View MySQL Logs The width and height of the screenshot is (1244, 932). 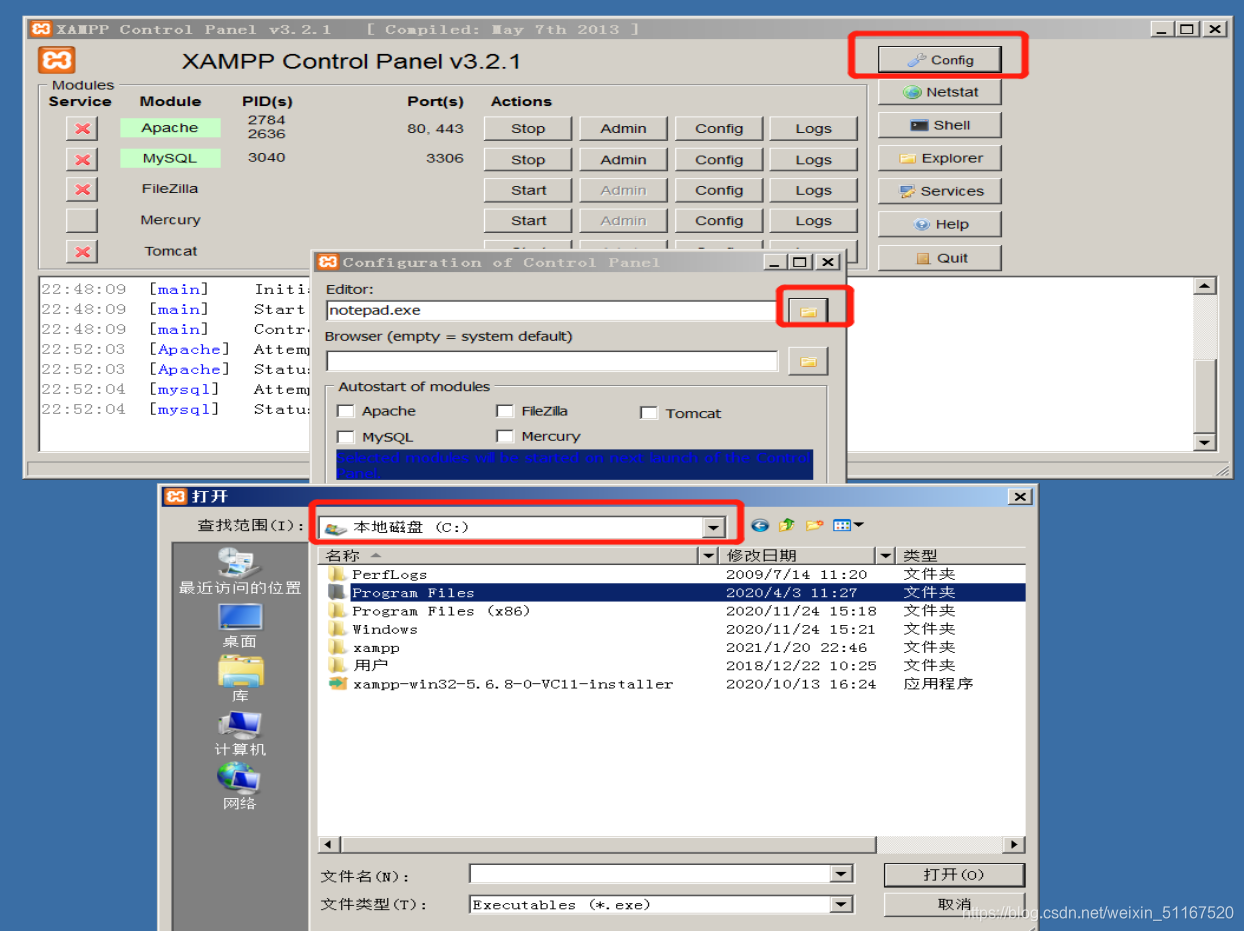(x=814, y=159)
